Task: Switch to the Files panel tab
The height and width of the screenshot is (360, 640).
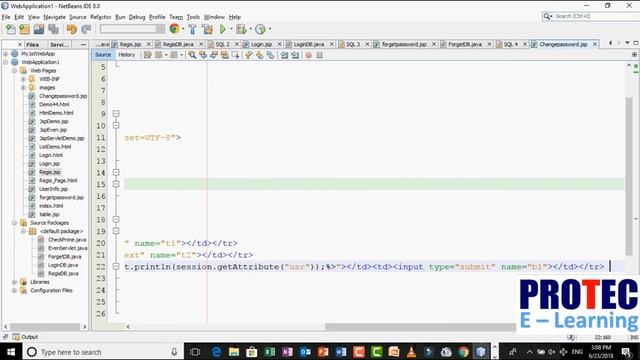Action: (33, 44)
